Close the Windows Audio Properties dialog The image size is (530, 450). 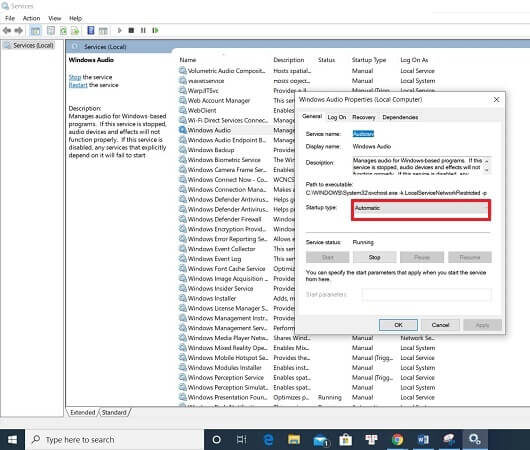[496, 99]
